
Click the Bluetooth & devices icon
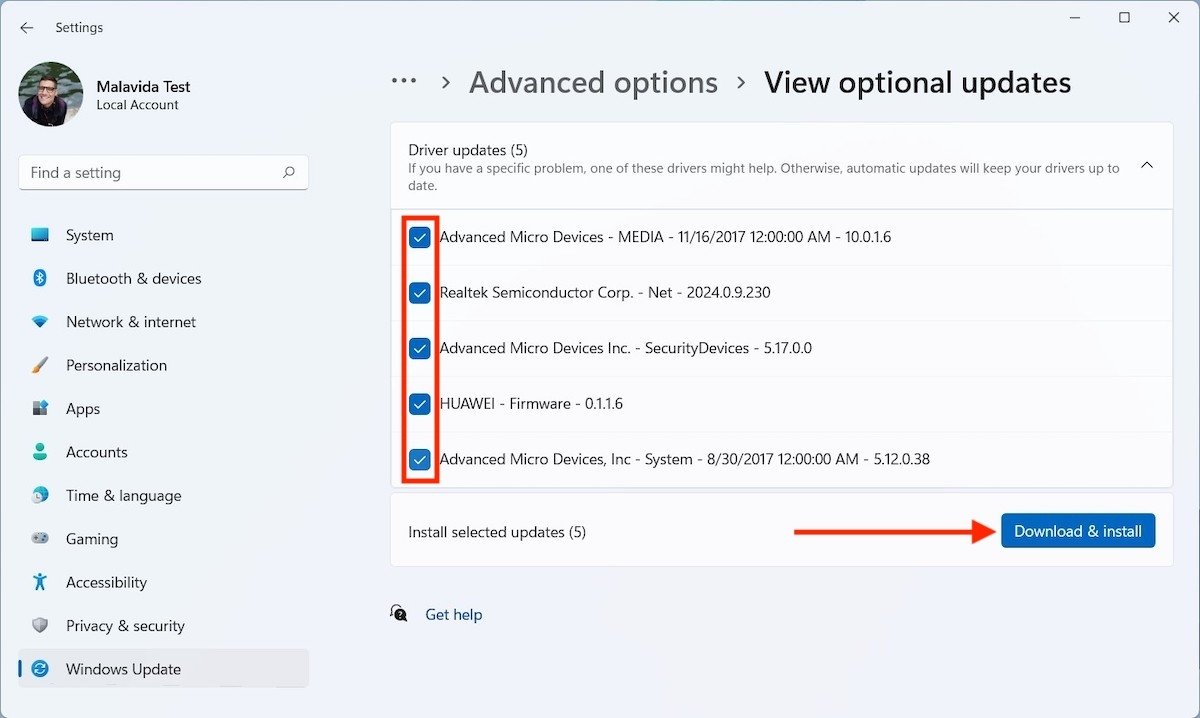pyautogui.click(x=40, y=278)
